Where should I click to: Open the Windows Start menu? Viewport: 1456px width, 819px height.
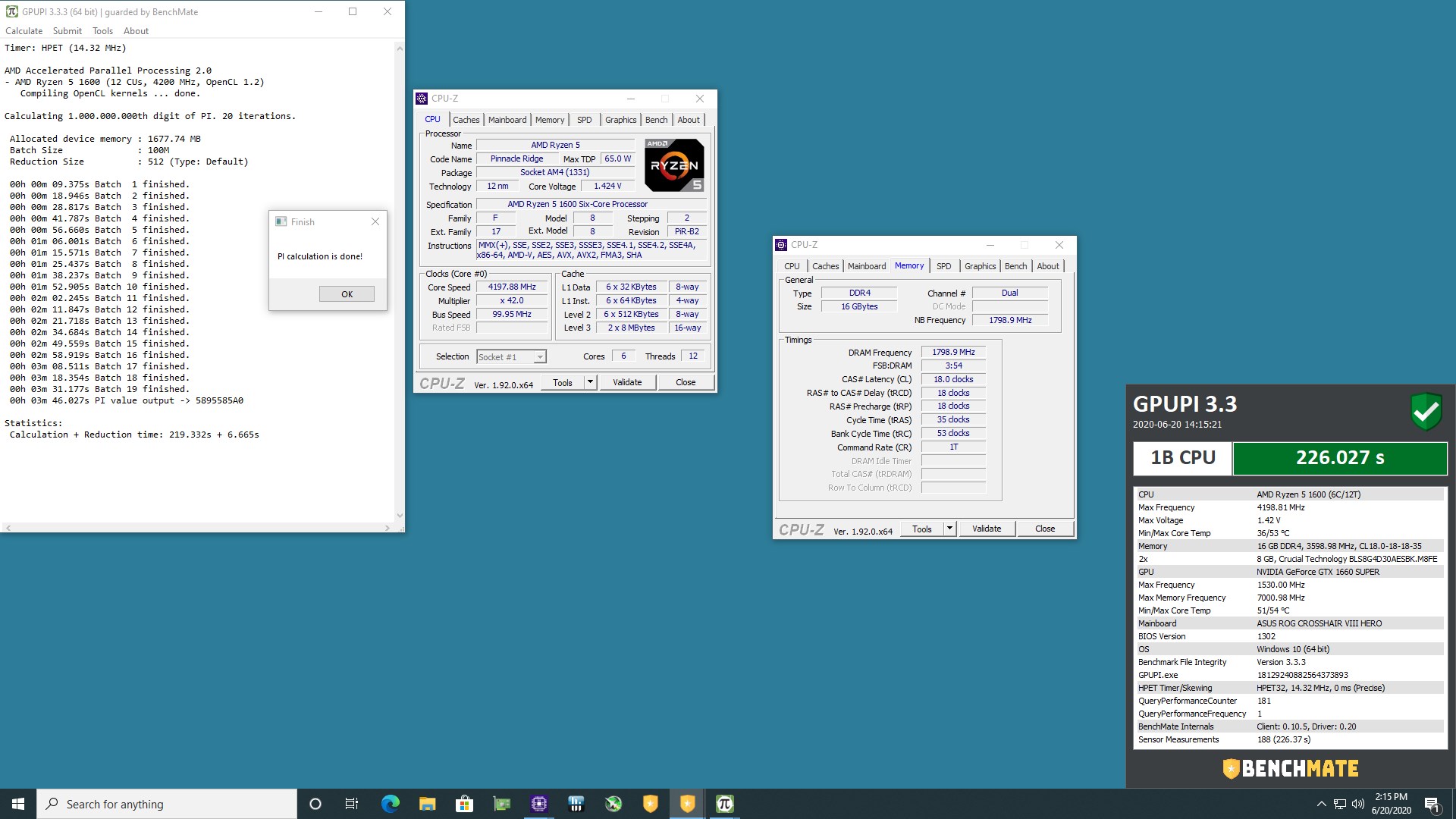point(18,804)
